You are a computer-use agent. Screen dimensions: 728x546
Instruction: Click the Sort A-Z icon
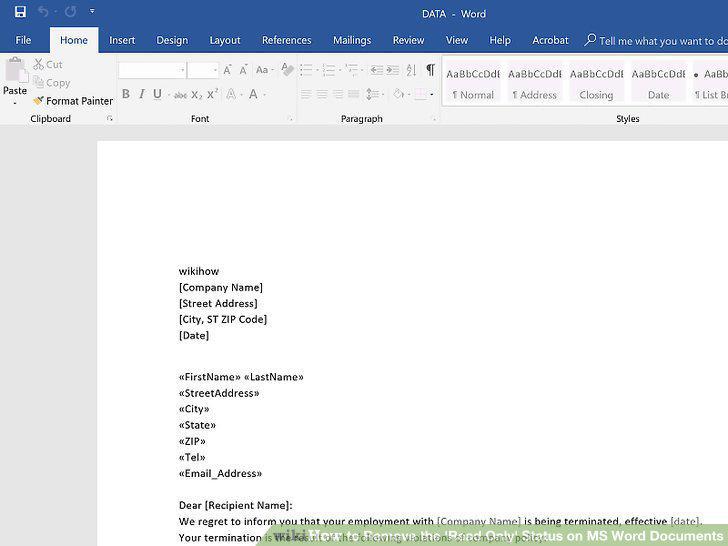click(411, 70)
